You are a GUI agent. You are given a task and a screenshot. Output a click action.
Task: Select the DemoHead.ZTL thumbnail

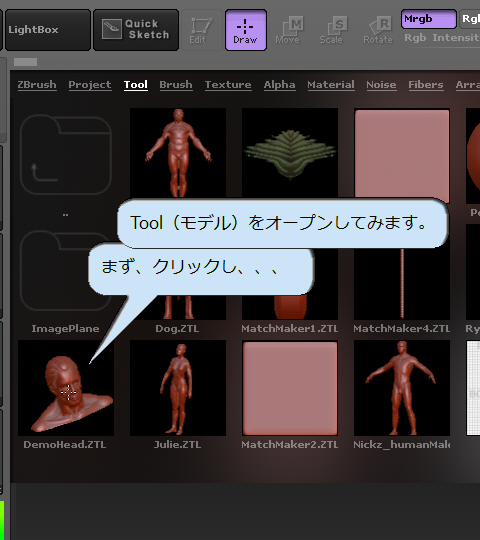pos(66,388)
